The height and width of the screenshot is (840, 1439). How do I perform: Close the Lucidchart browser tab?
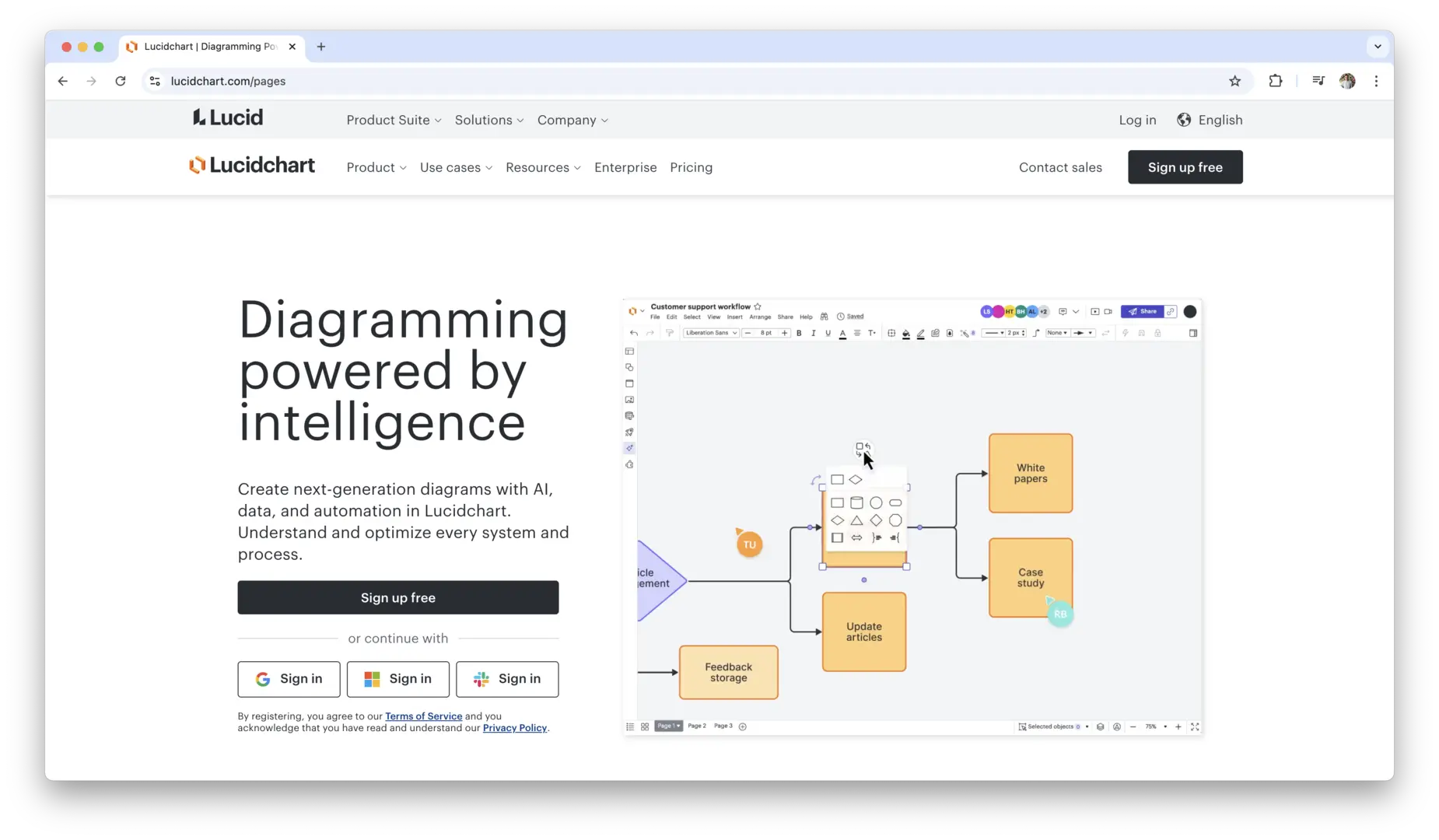click(292, 47)
